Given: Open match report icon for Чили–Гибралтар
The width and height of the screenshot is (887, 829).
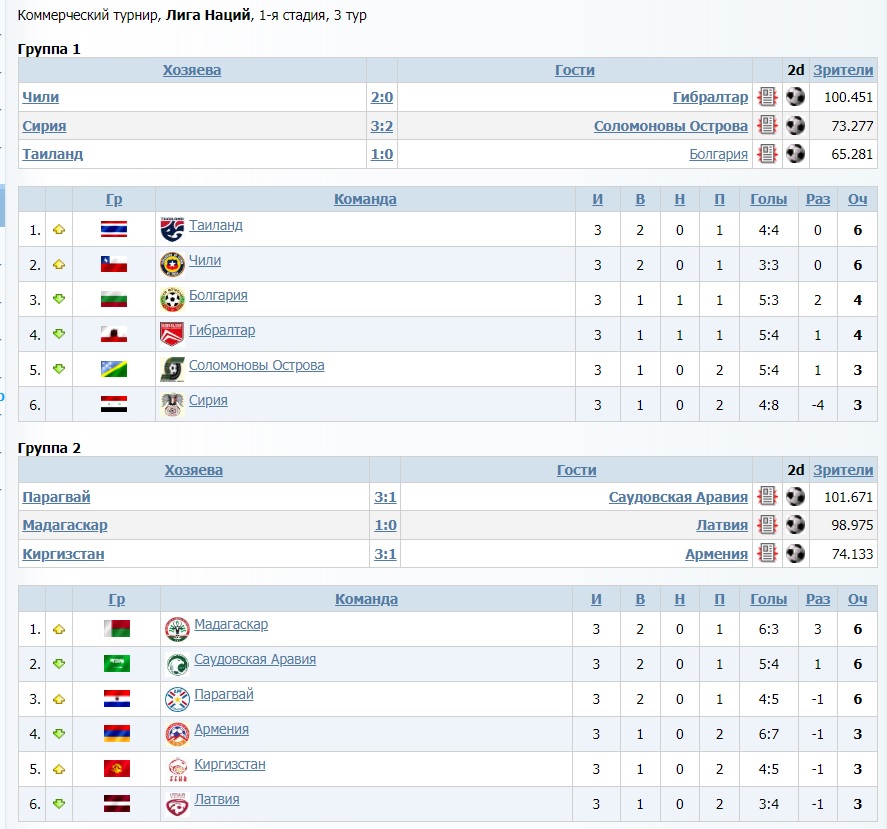Looking at the screenshot, I should click(767, 97).
